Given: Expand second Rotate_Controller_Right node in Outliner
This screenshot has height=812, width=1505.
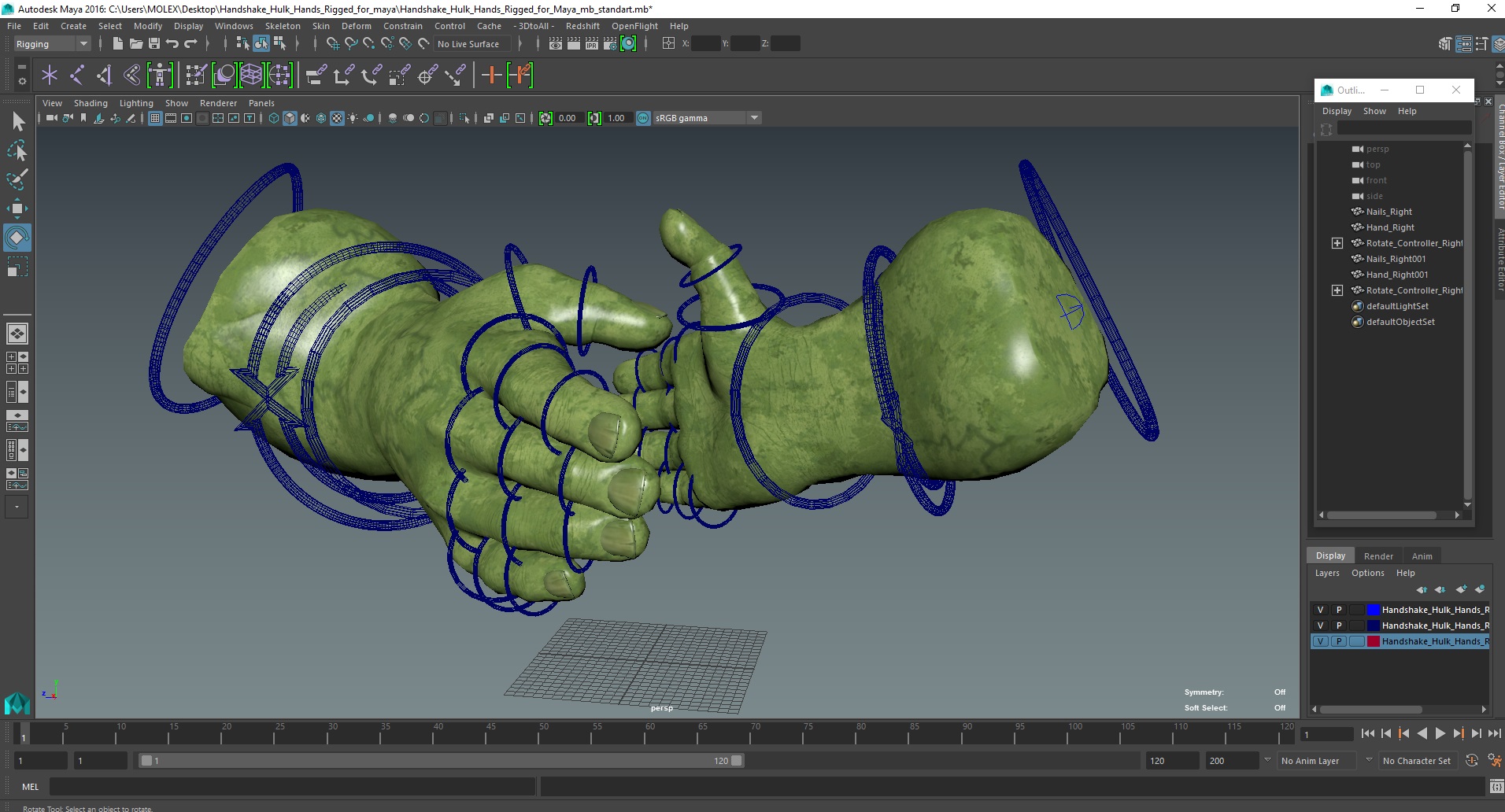Looking at the screenshot, I should coord(1337,290).
